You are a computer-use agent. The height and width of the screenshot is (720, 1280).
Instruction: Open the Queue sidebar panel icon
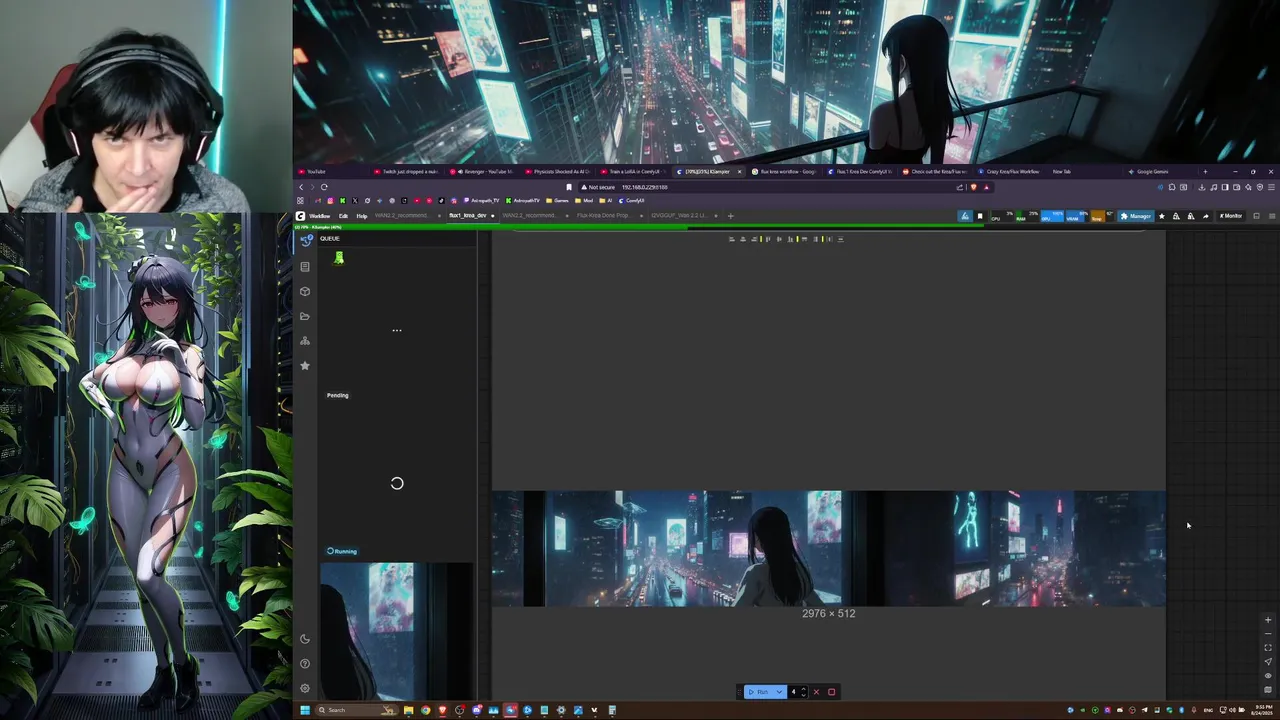click(x=305, y=241)
